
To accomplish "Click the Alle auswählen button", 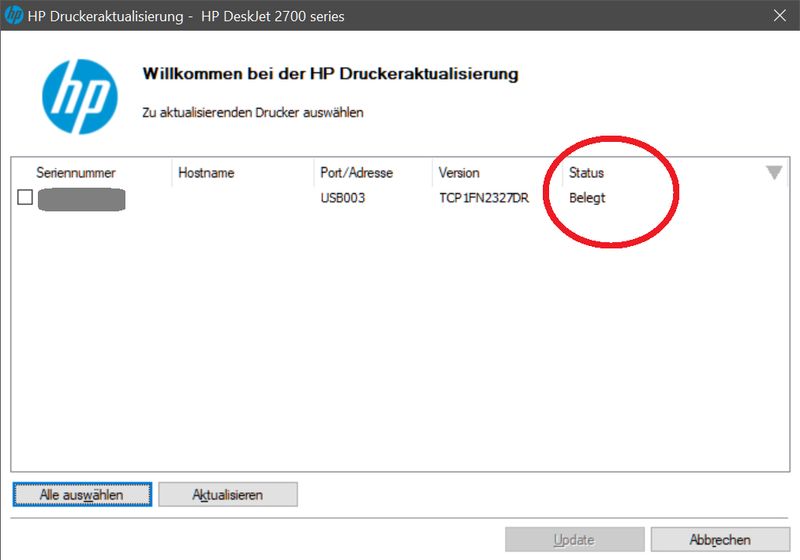I will click(82, 495).
